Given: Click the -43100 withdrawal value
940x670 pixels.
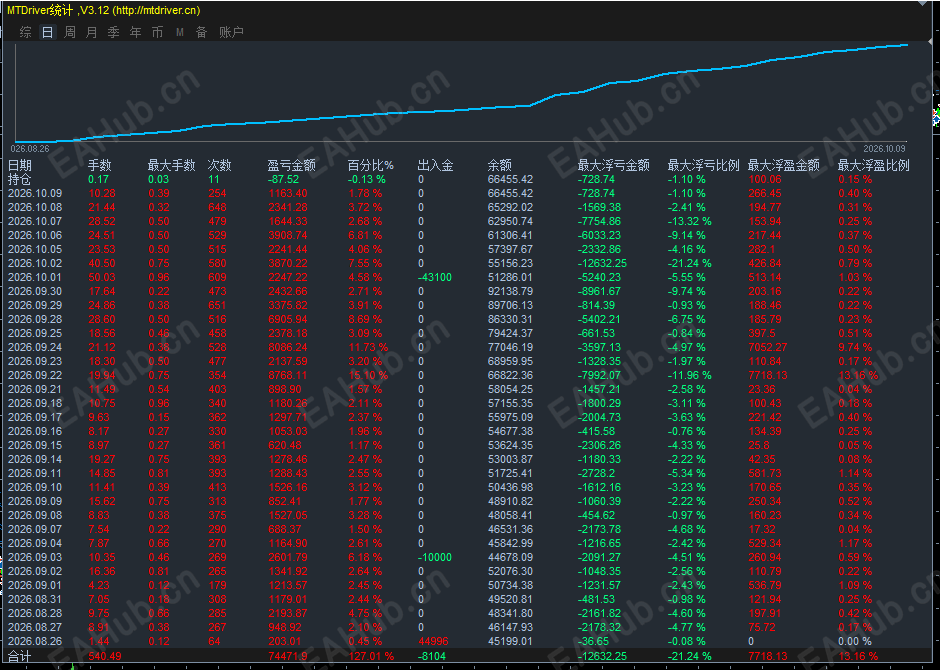Looking at the screenshot, I should (x=435, y=277).
